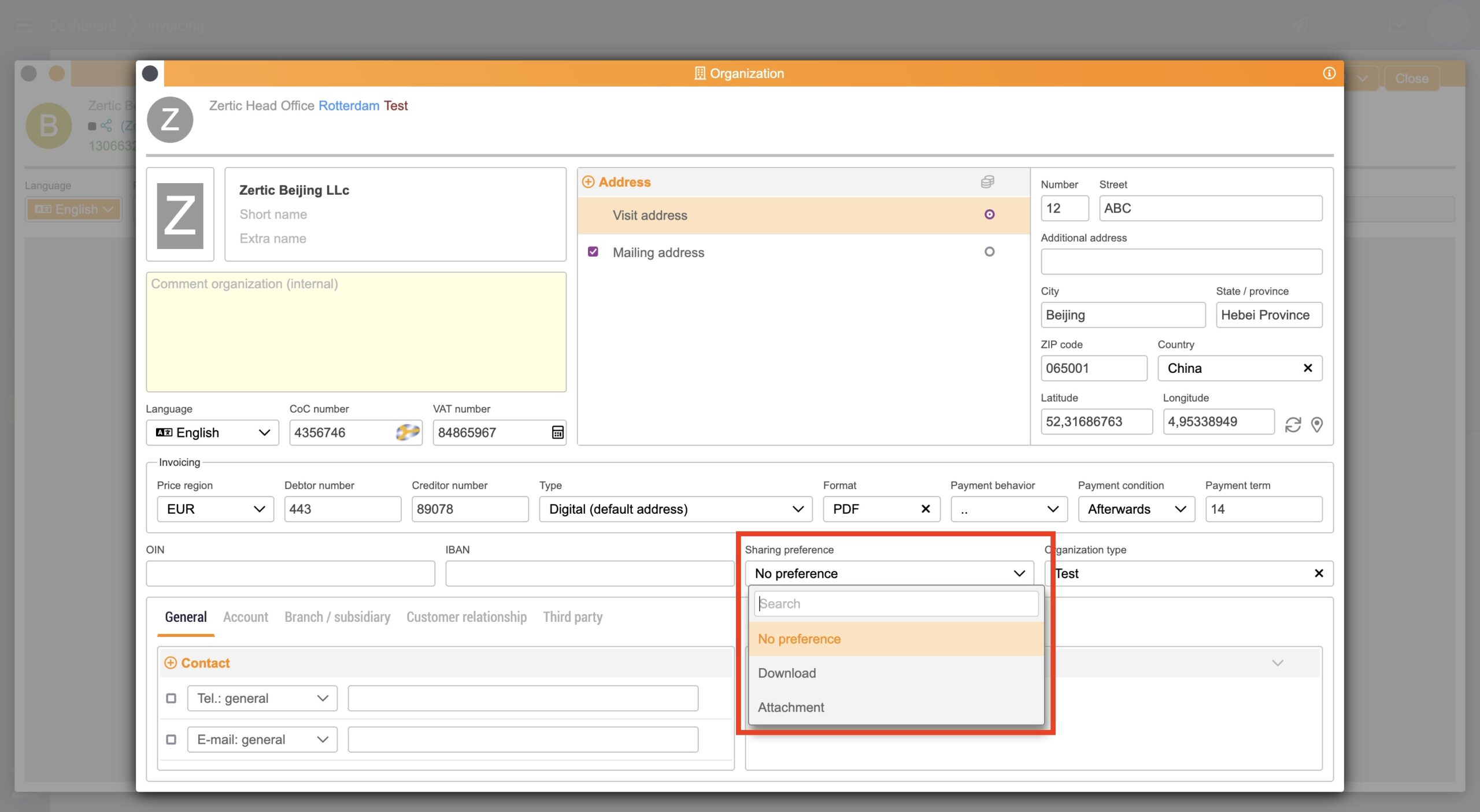The image size is (1480, 812).
Task: Open the invoice Type dropdown
Action: pyautogui.click(x=675, y=509)
